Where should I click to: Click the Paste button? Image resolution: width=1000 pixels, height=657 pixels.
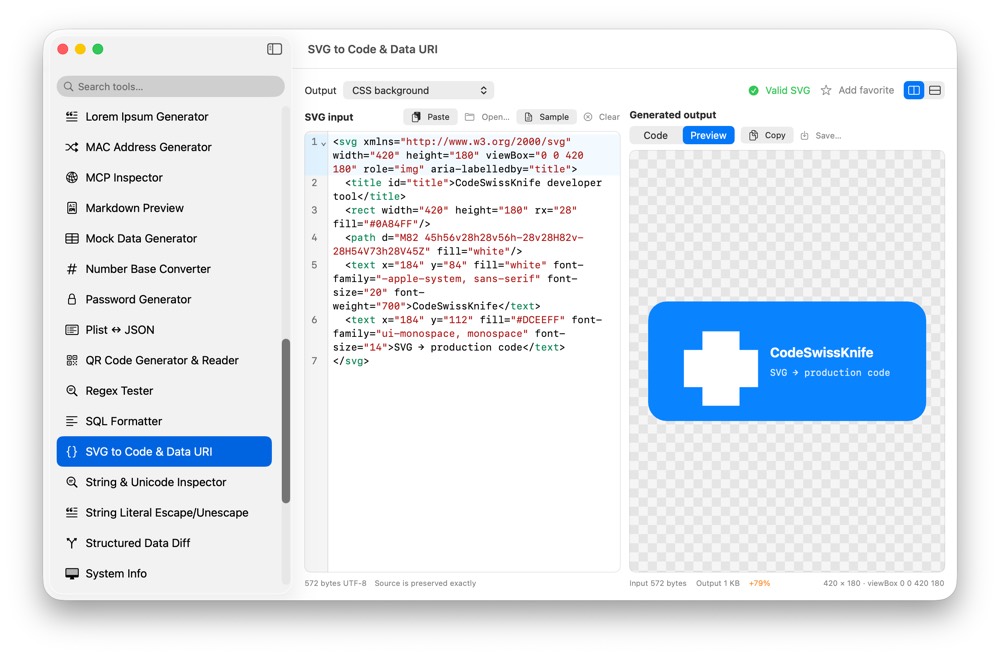click(430, 117)
